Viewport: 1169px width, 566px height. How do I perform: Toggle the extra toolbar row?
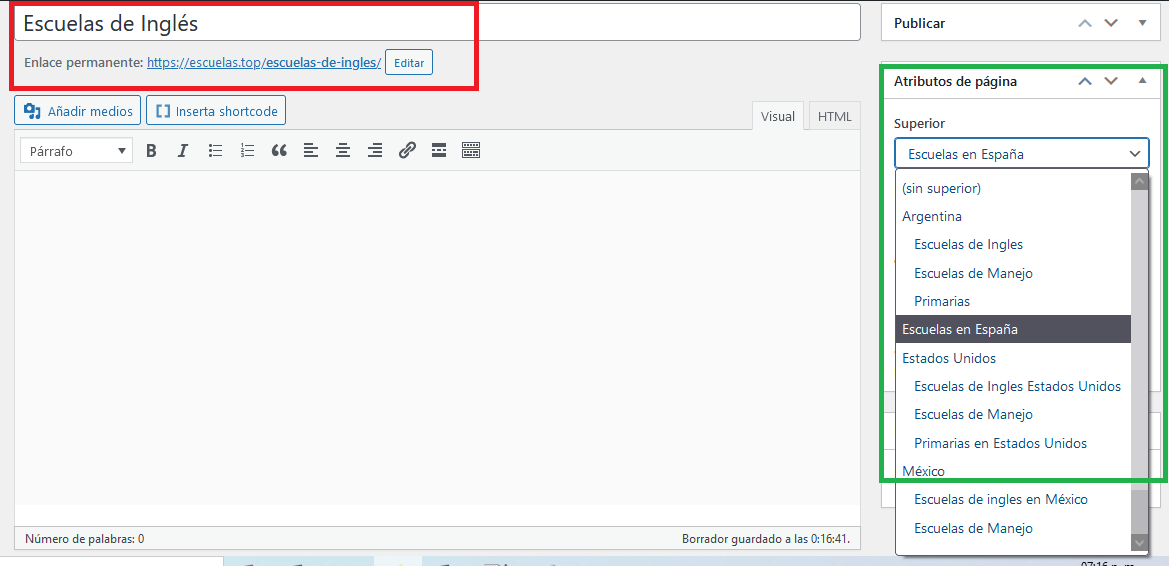471,151
